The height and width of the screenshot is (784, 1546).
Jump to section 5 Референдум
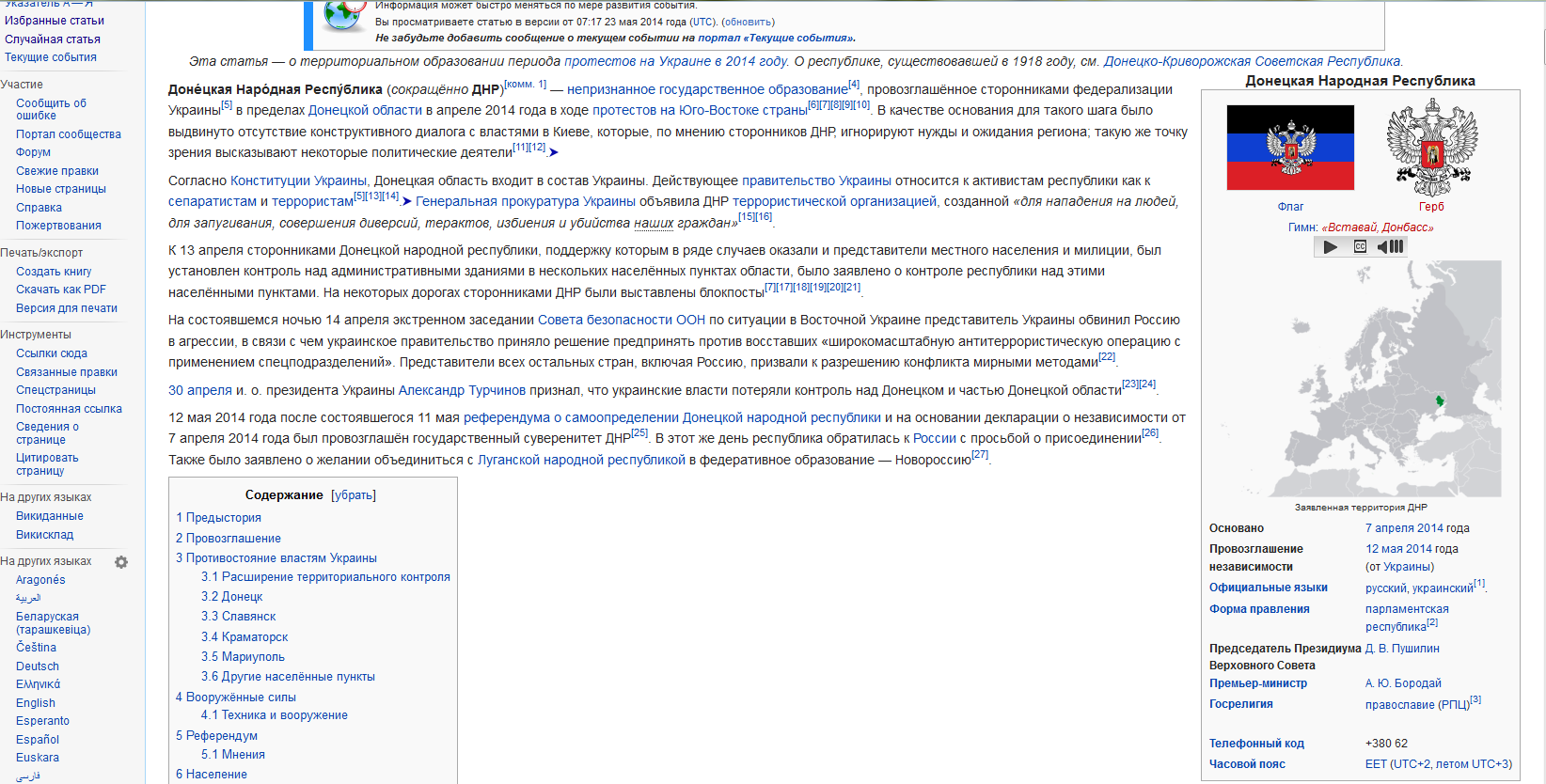click(216, 736)
